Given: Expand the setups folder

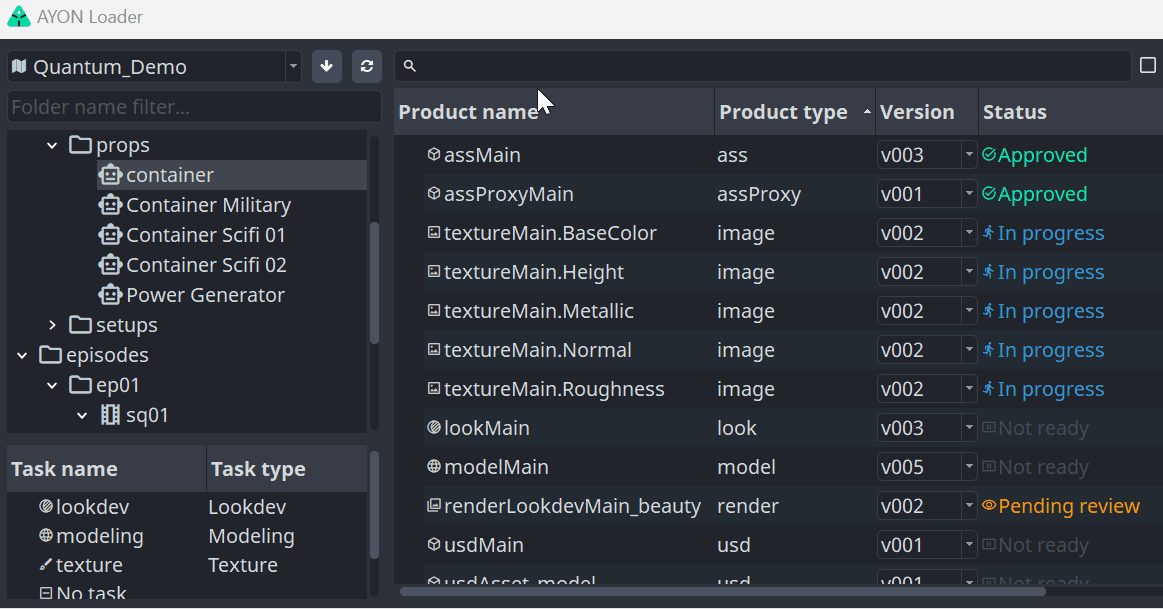Looking at the screenshot, I should (x=52, y=325).
